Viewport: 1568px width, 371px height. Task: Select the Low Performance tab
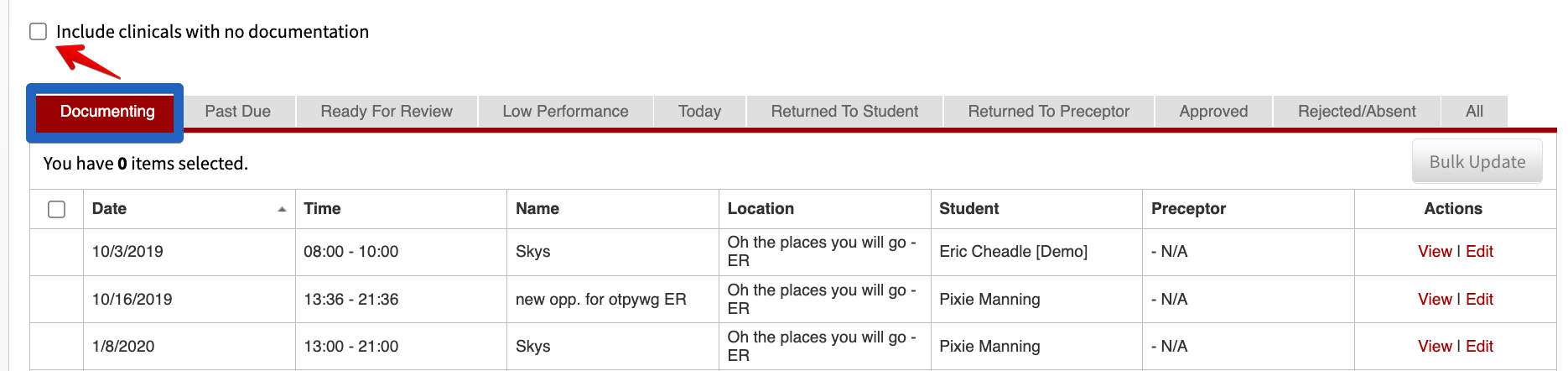click(566, 112)
